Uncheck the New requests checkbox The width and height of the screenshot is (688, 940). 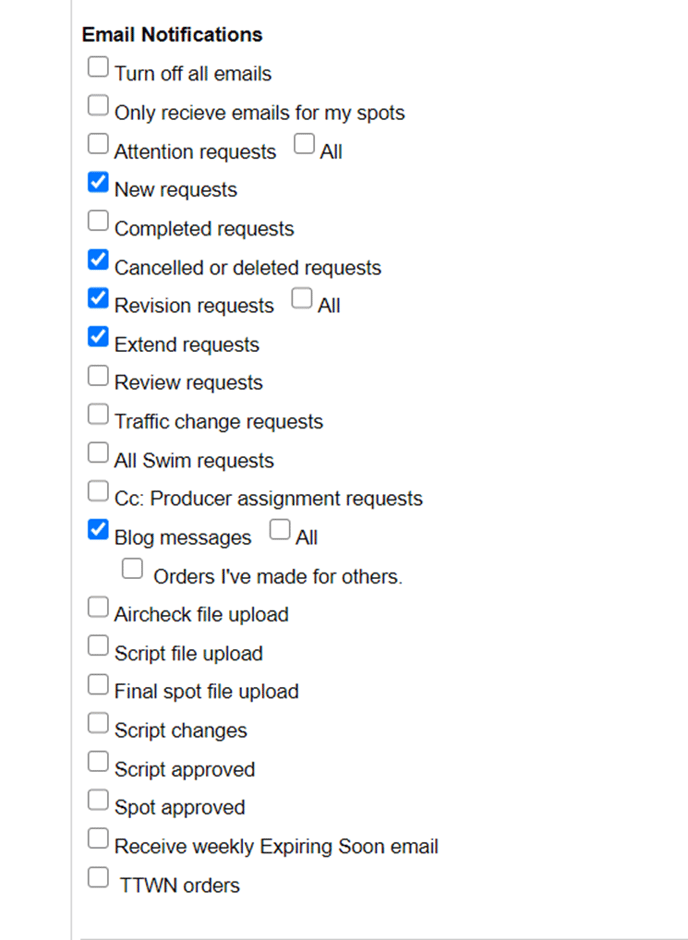point(98,183)
